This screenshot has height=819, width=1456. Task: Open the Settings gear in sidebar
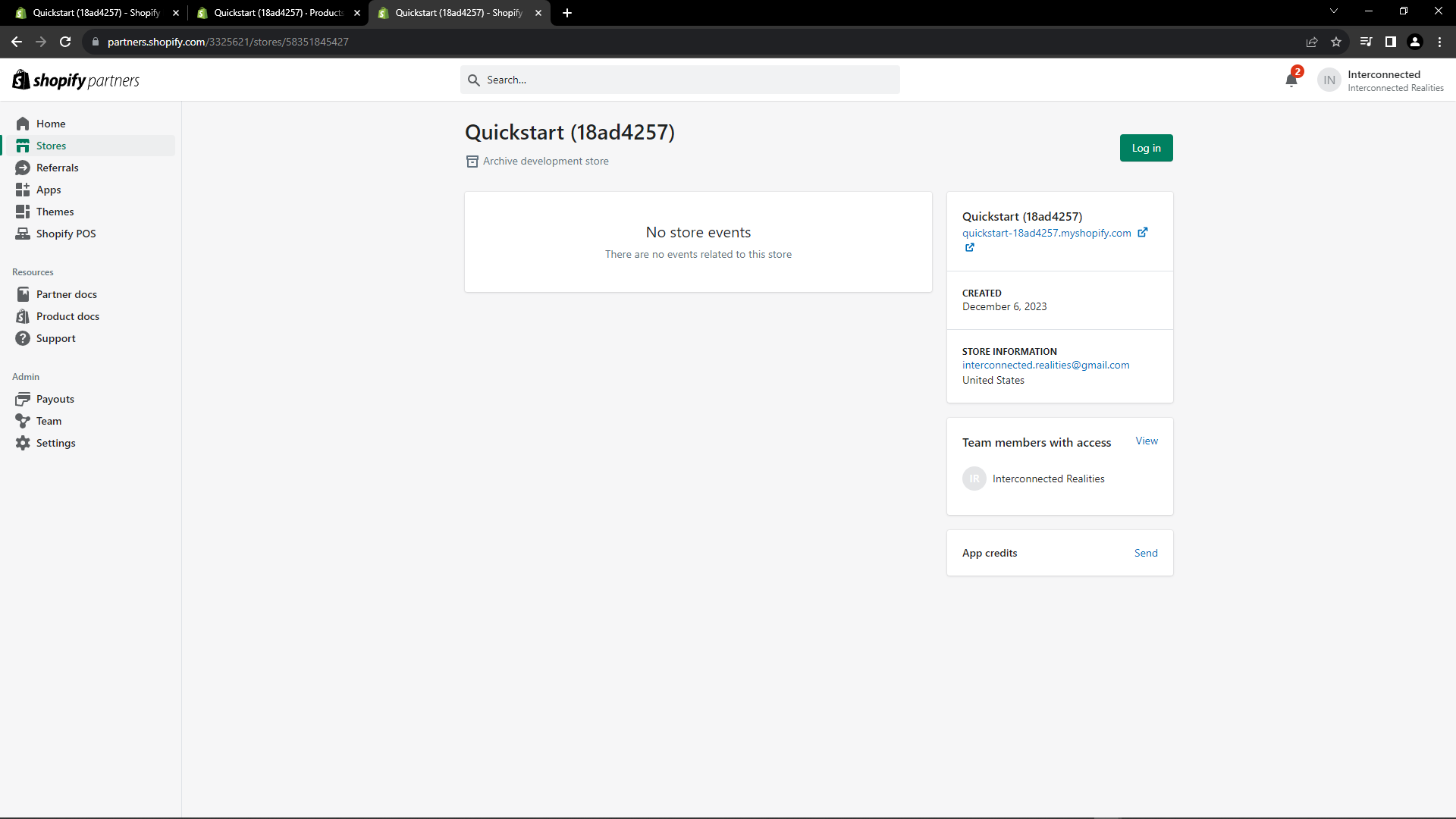23,443
